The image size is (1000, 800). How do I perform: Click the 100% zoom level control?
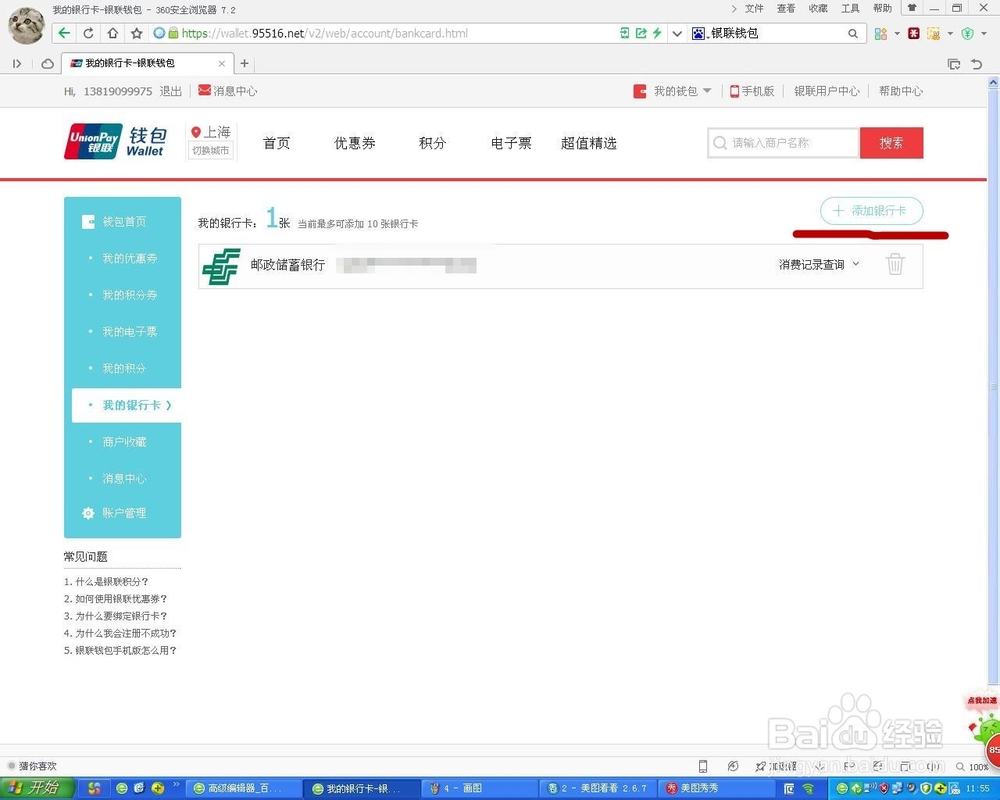[972, 766]
